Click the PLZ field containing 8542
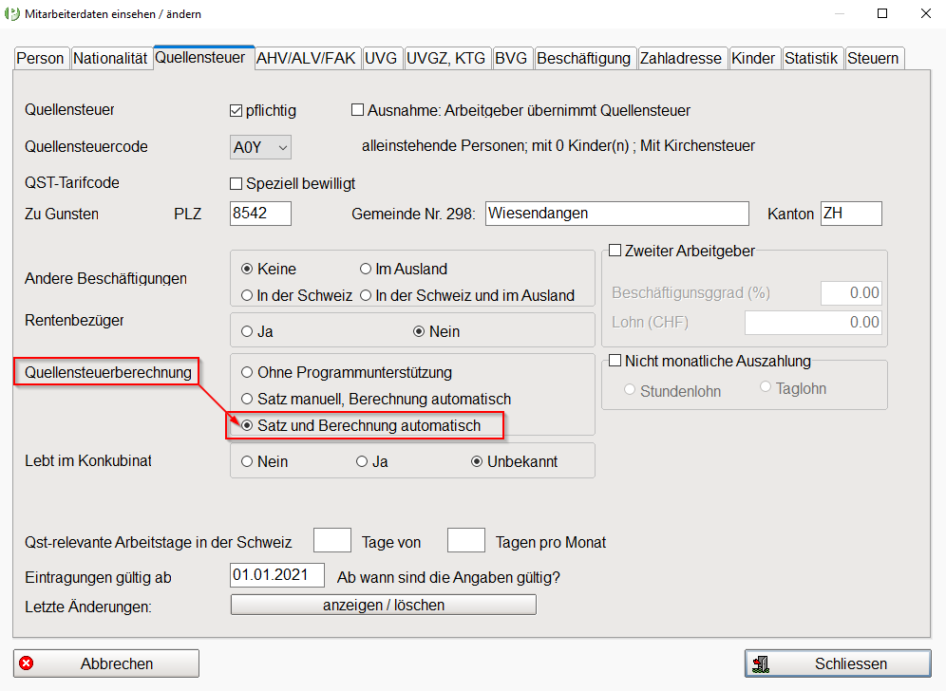Image resolution: width=946 pixels, height=691 pixels. pos(261,214)
